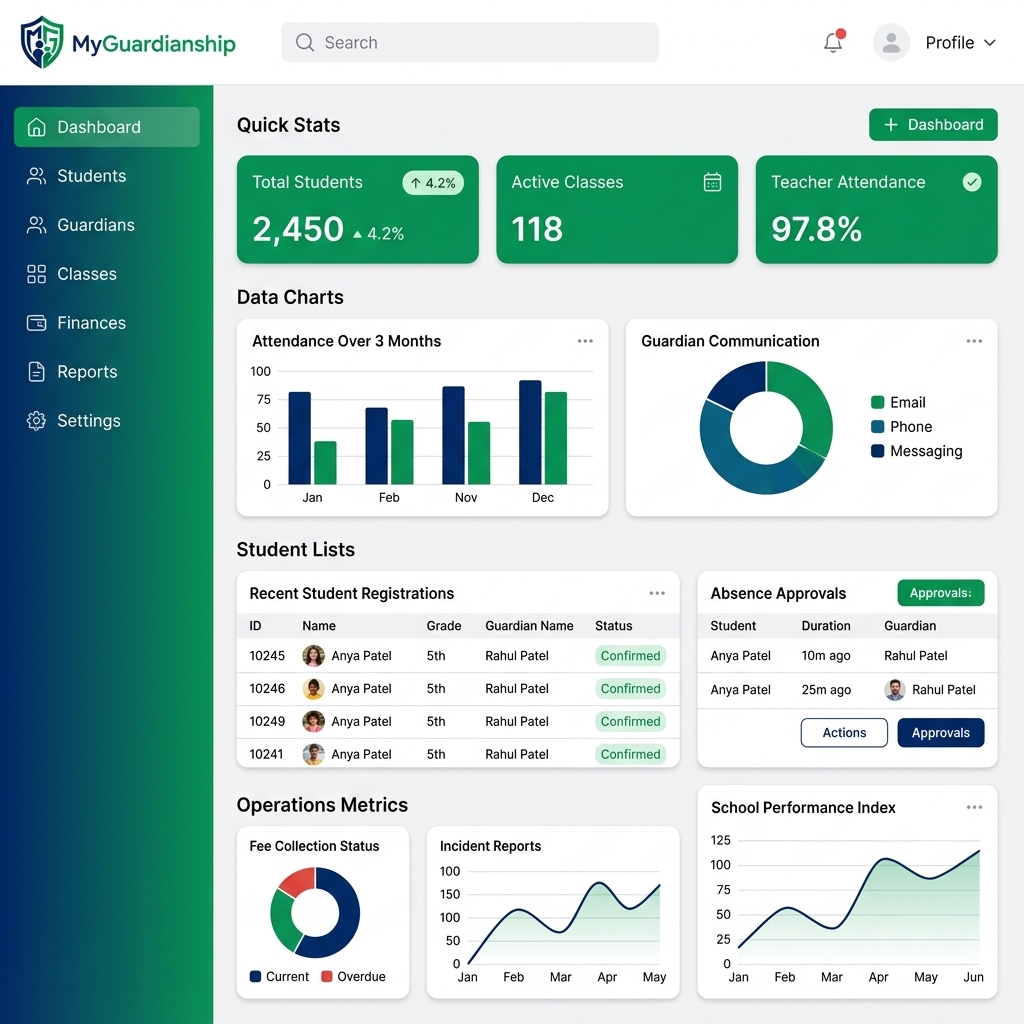
Task: Click the search magnifier icon
Action: coord(304,42)
